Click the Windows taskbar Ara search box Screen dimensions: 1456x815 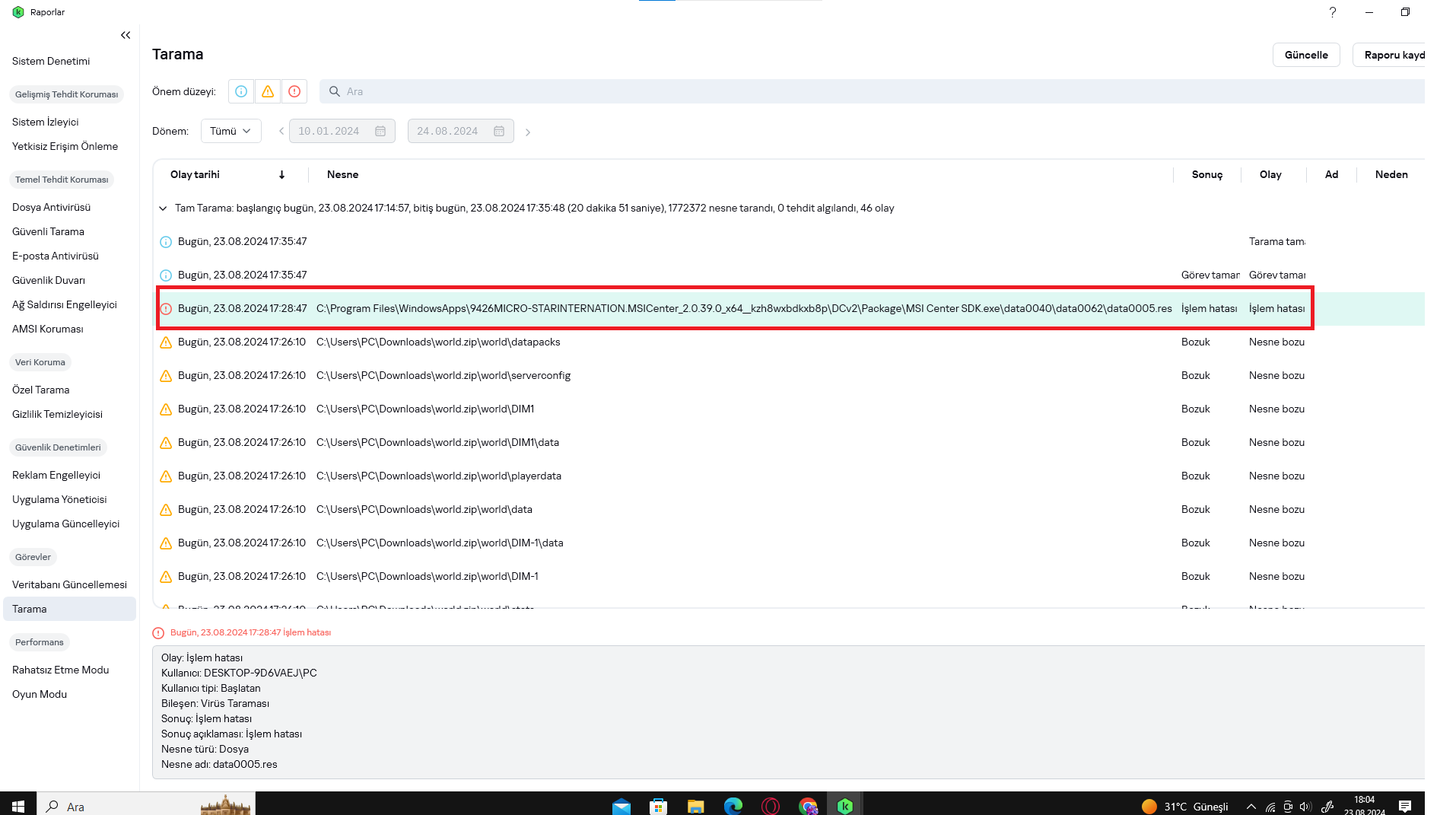[146, 806]
